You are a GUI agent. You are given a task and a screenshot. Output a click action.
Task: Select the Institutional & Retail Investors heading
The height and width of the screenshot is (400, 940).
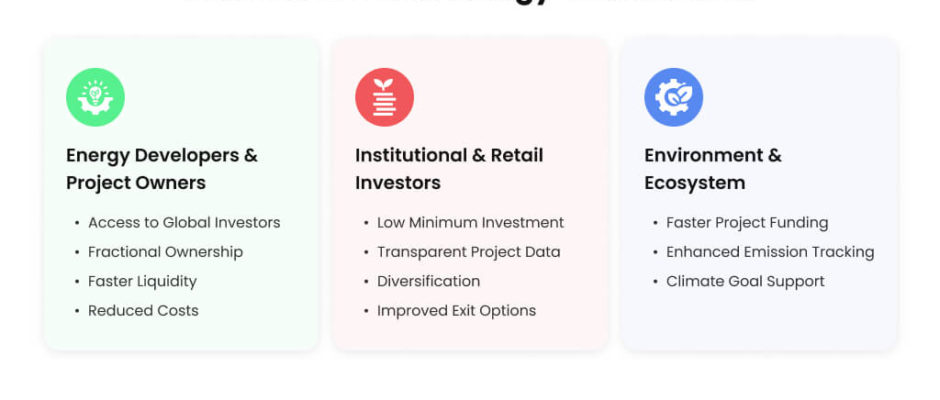pyautogui.click(x=449, y=169)
